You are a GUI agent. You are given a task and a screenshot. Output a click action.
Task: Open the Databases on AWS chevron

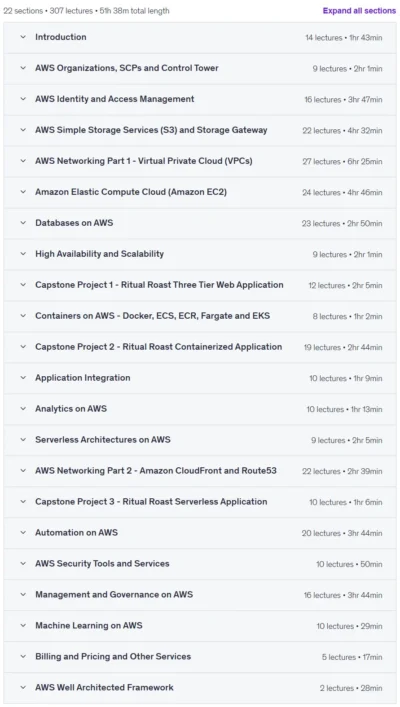click(23, 223)
